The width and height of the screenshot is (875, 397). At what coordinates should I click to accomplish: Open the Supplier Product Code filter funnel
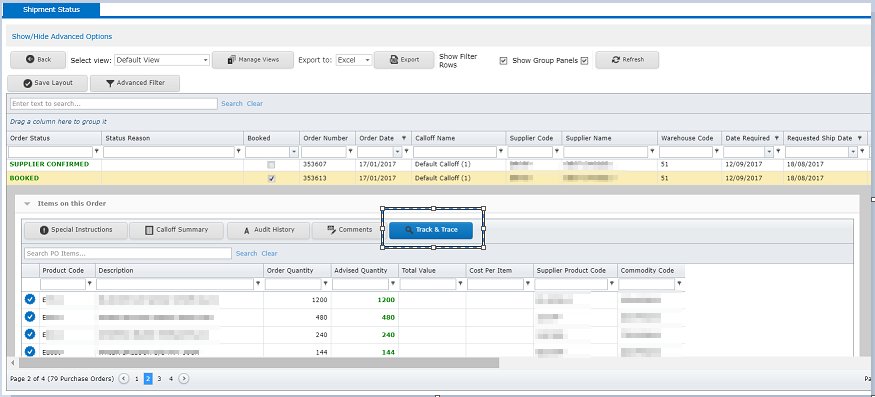612,284
